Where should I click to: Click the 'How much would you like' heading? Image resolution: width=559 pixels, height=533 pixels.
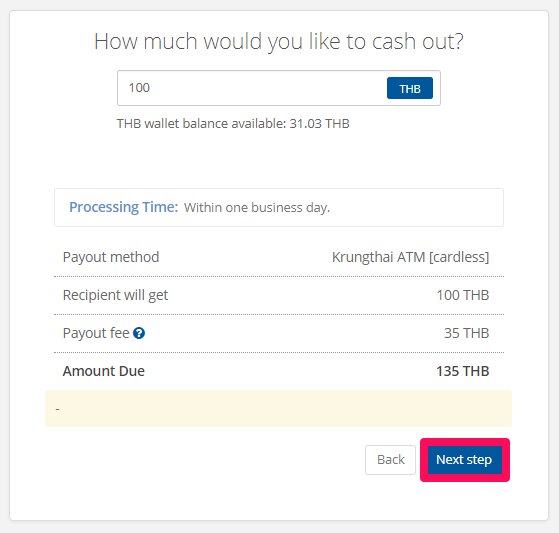click(x=279, y=41)
